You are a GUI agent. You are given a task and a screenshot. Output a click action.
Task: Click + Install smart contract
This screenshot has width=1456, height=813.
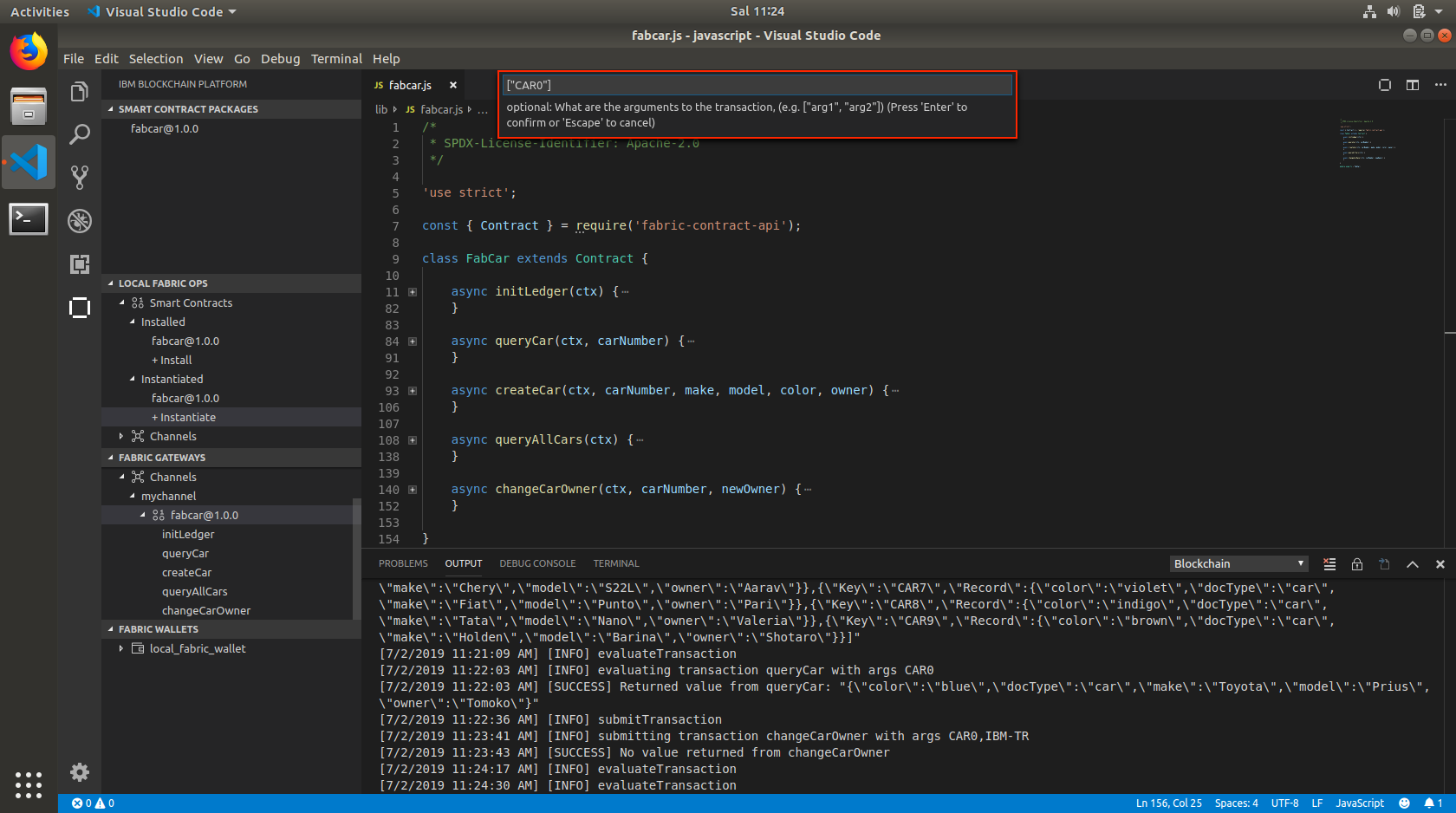172,361
